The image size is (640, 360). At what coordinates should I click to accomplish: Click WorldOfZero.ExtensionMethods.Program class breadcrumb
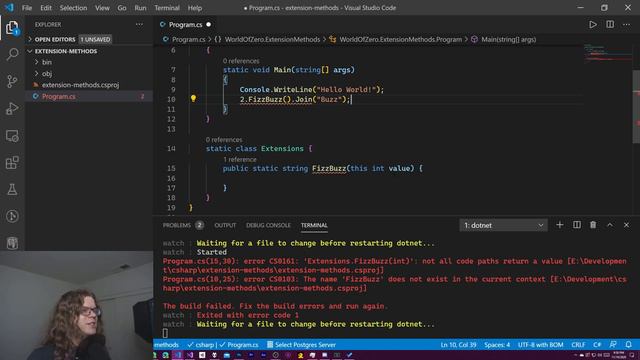point(400,40)
